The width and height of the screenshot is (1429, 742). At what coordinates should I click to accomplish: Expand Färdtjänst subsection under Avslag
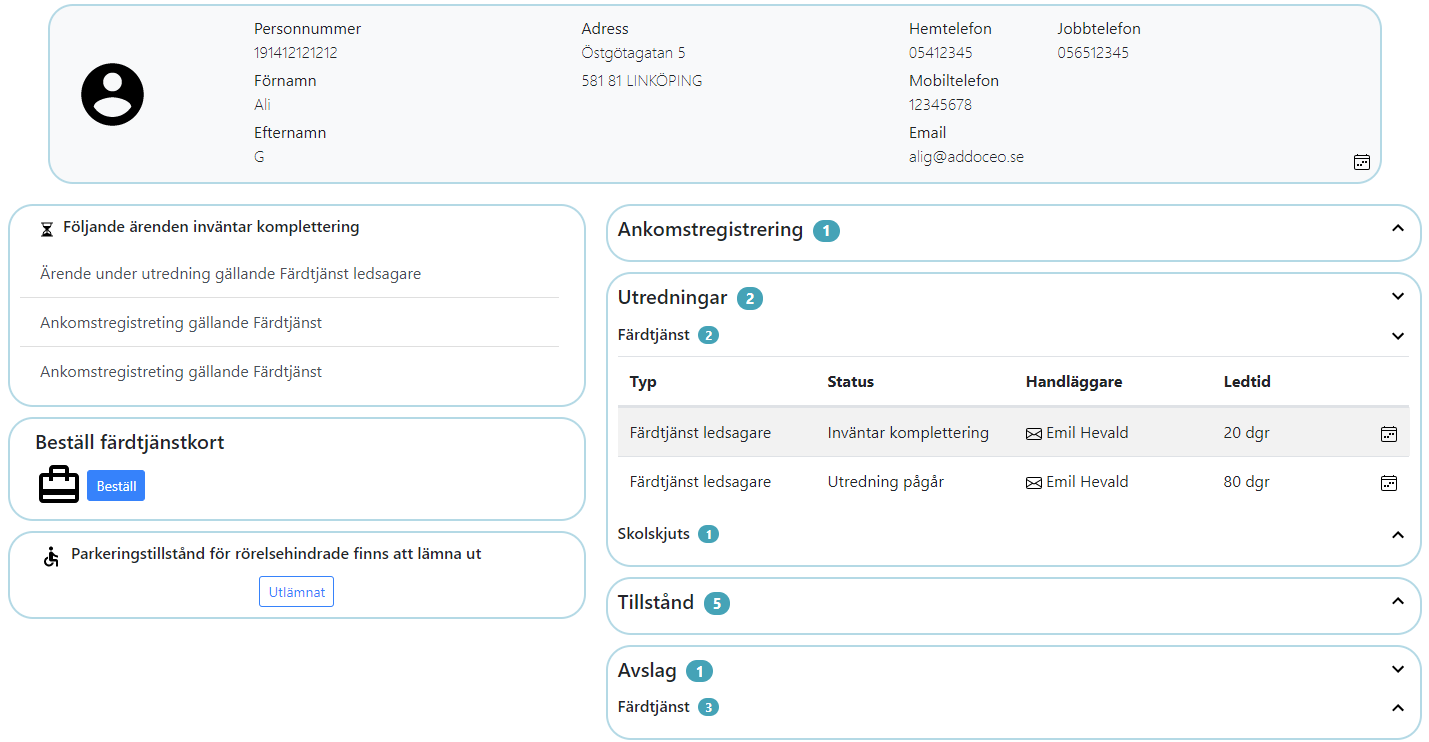click(x=1398, y=708)
